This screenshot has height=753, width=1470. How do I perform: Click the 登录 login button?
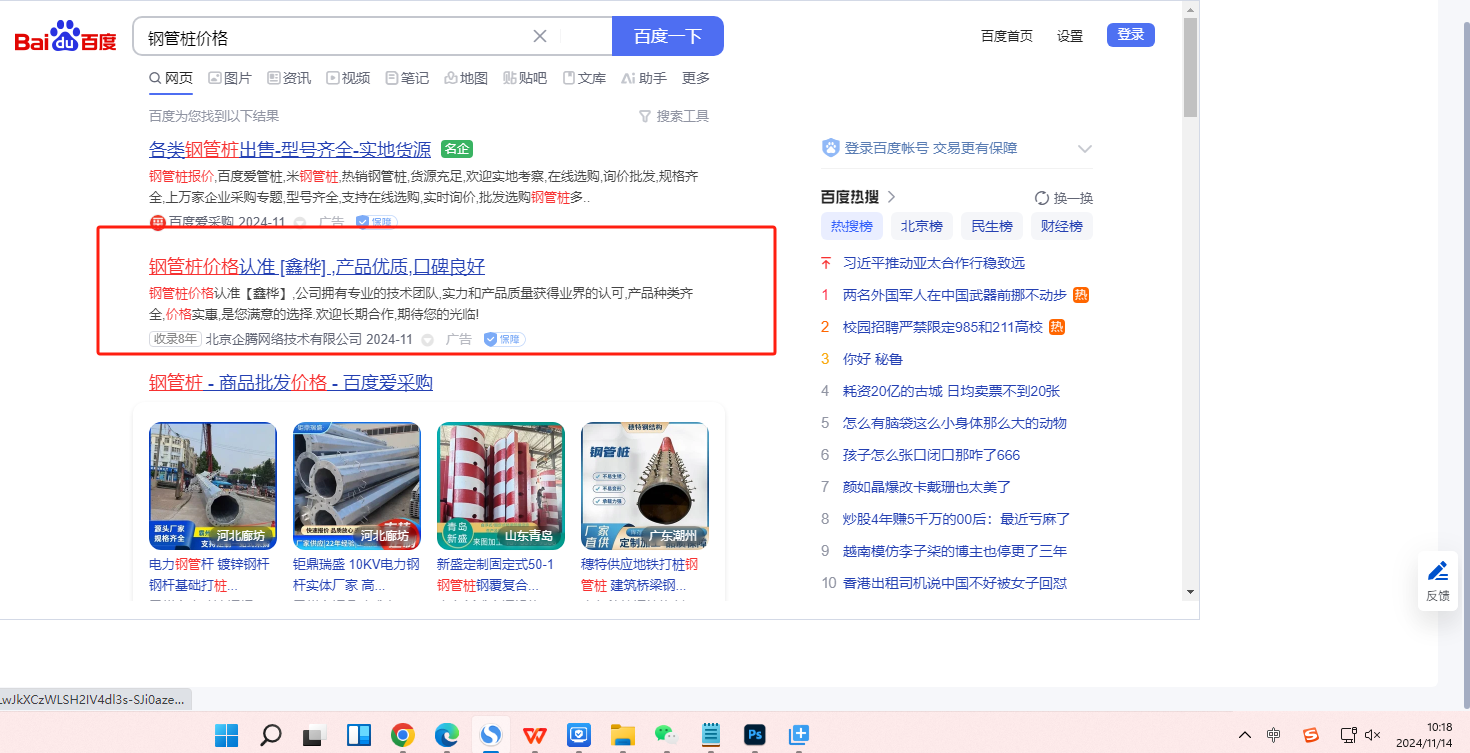pyautogui.click(x=1131, y=35)
